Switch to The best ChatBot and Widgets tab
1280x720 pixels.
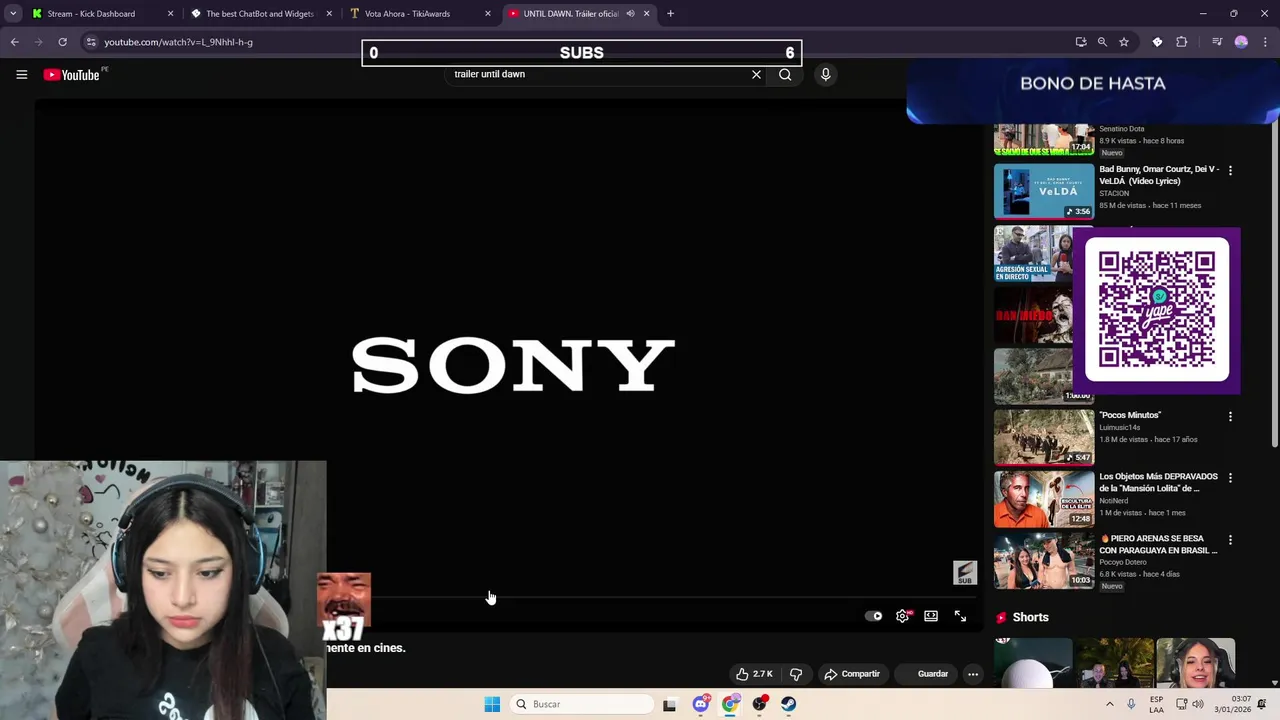pos(259,14)
